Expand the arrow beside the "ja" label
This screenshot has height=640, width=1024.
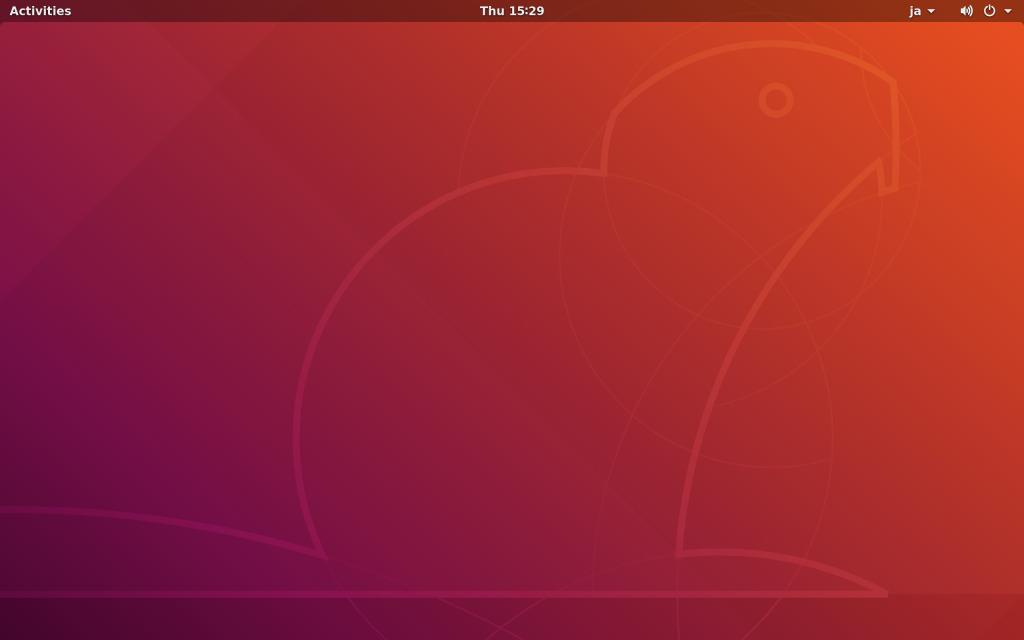pos(932,11)
